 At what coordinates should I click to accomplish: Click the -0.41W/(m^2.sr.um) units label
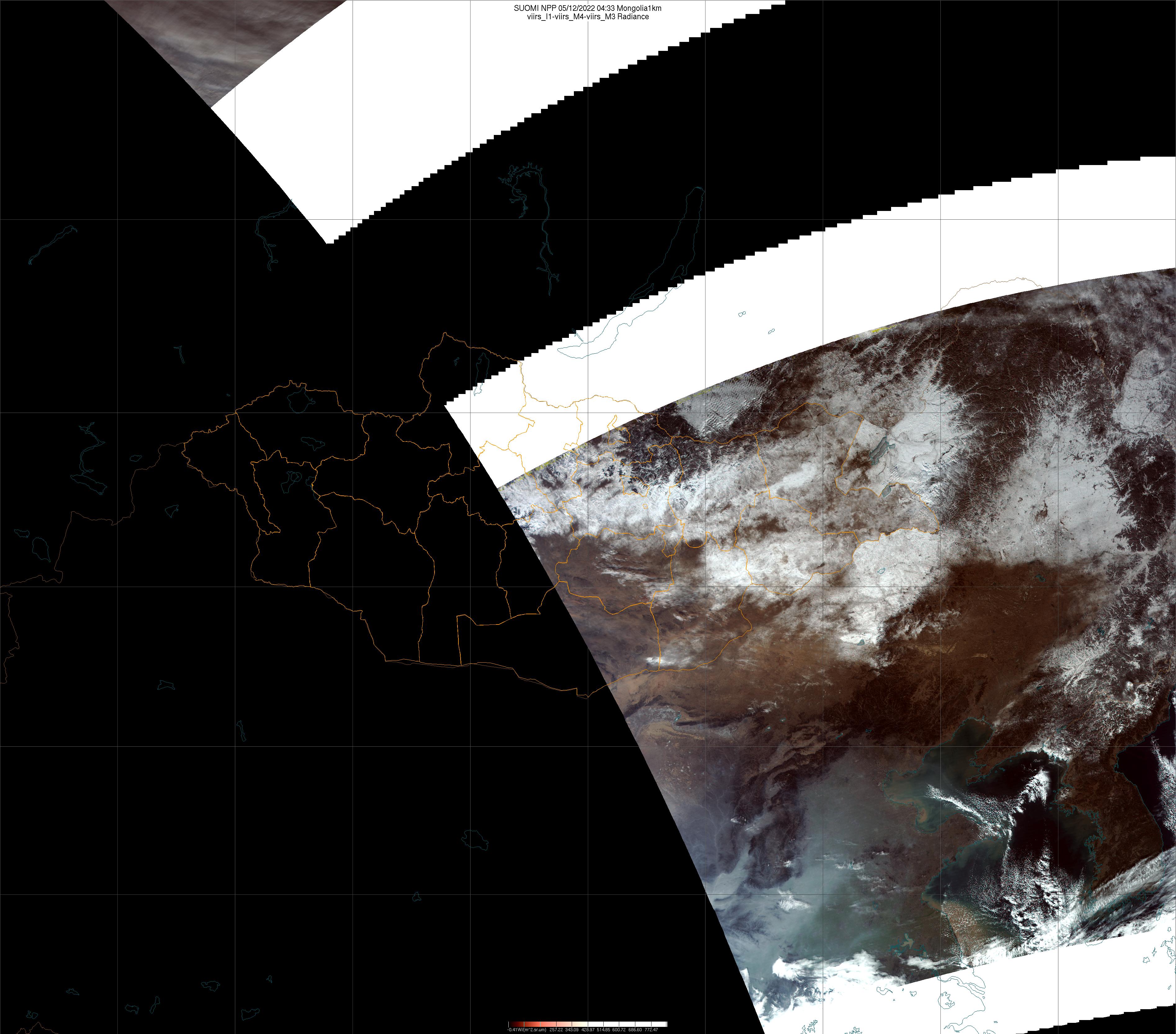tap(527, 1029)
